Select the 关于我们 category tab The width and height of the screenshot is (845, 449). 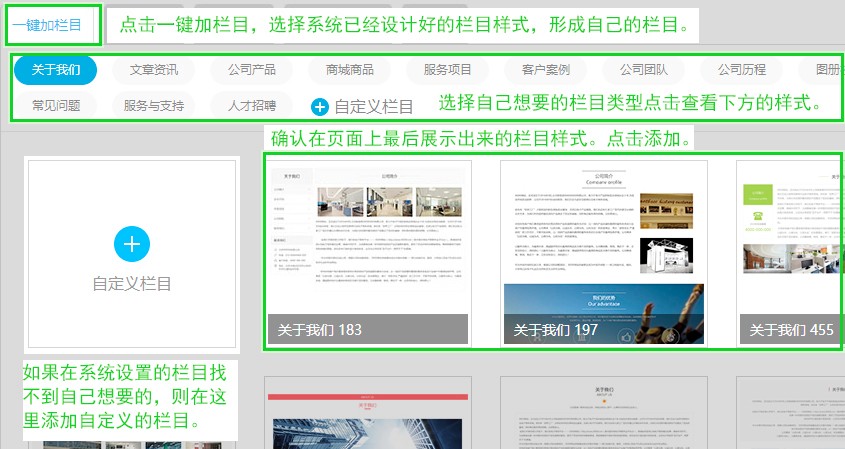point(56,70)
